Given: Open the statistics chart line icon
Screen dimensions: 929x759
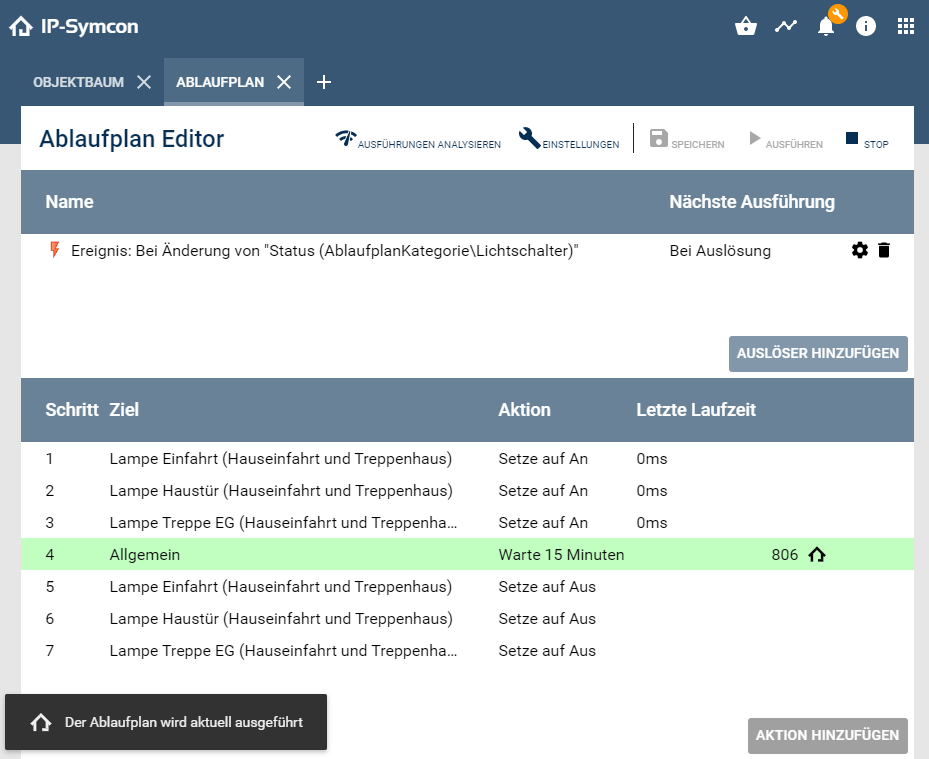Looking at the screenshot, I should click(x=786, y=27).
